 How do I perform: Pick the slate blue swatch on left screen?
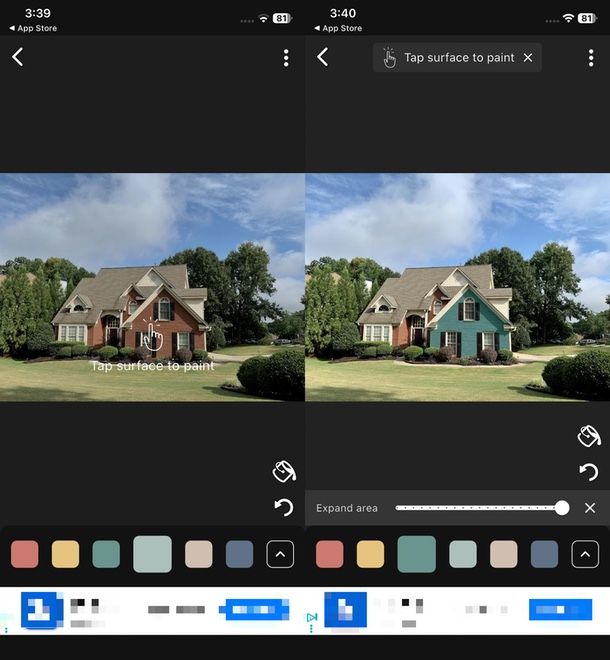coord(240,554)
